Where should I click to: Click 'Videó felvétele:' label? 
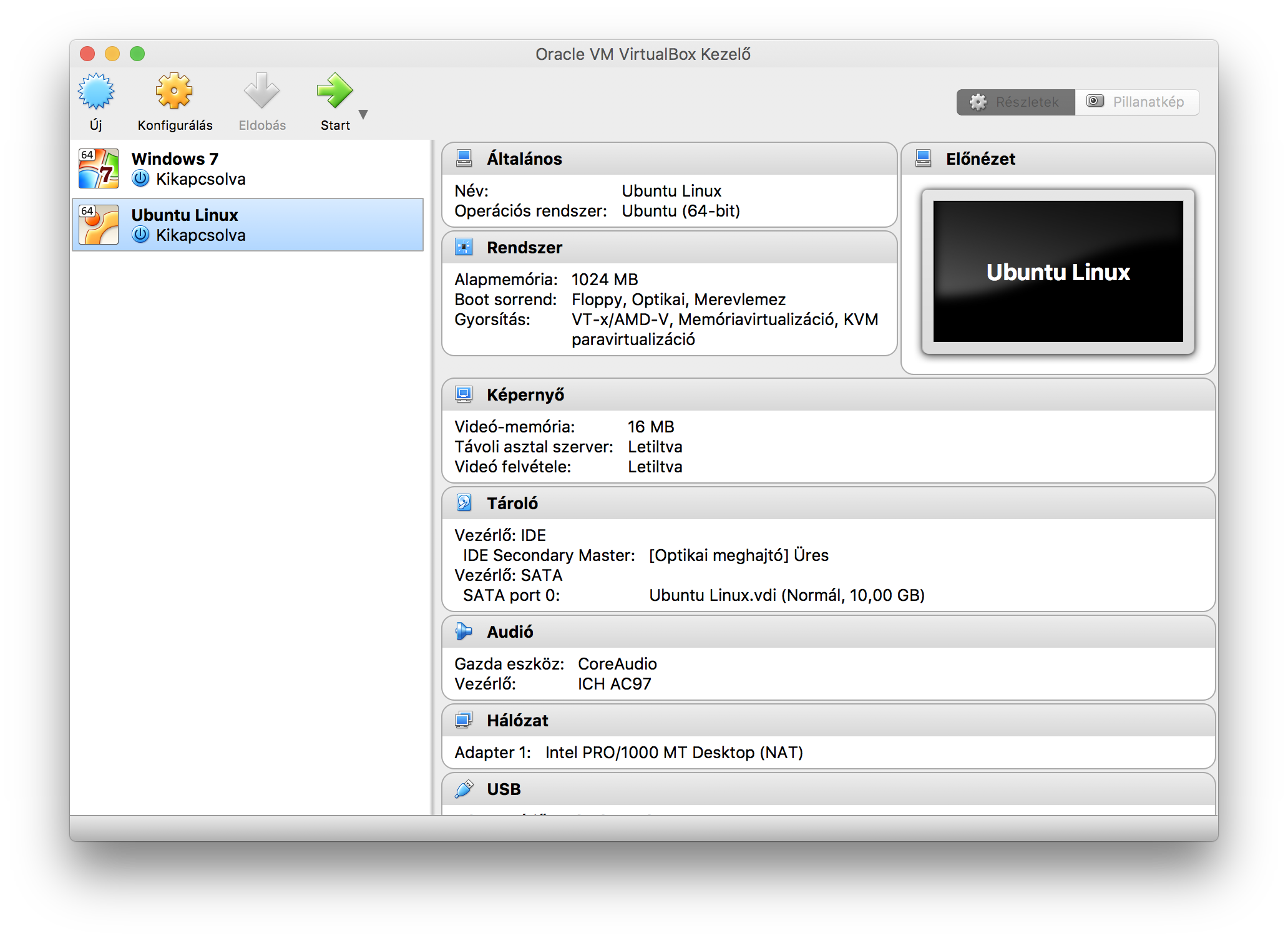[x=512, y=467]
